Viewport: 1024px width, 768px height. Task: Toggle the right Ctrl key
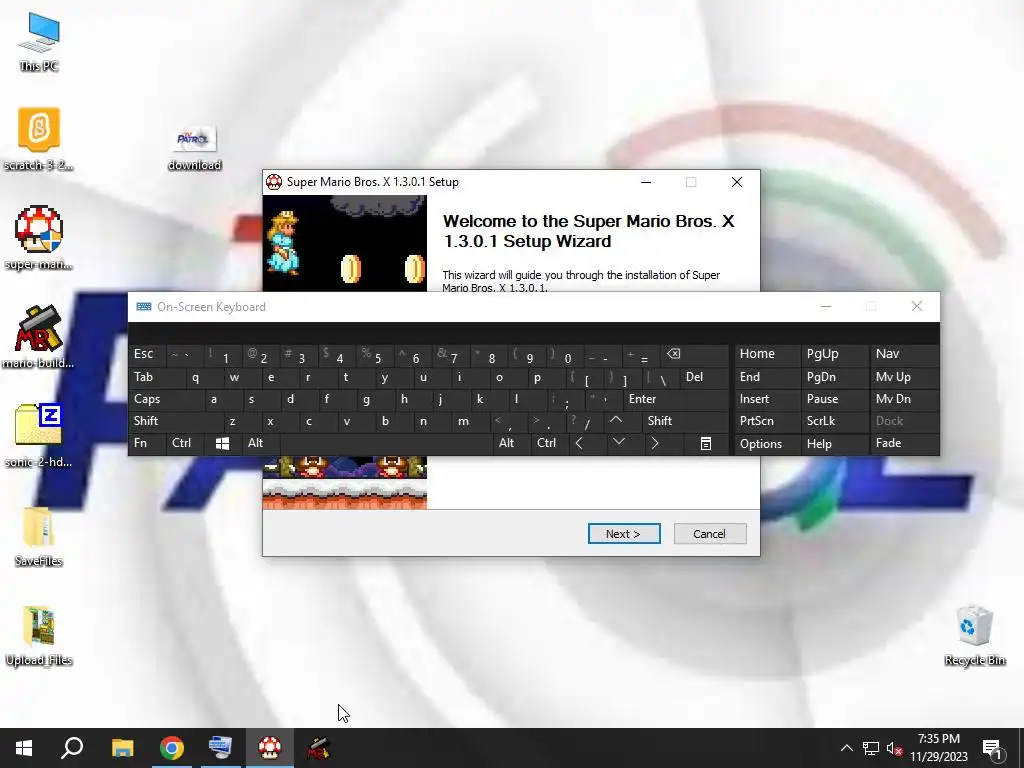coord(549,443)
